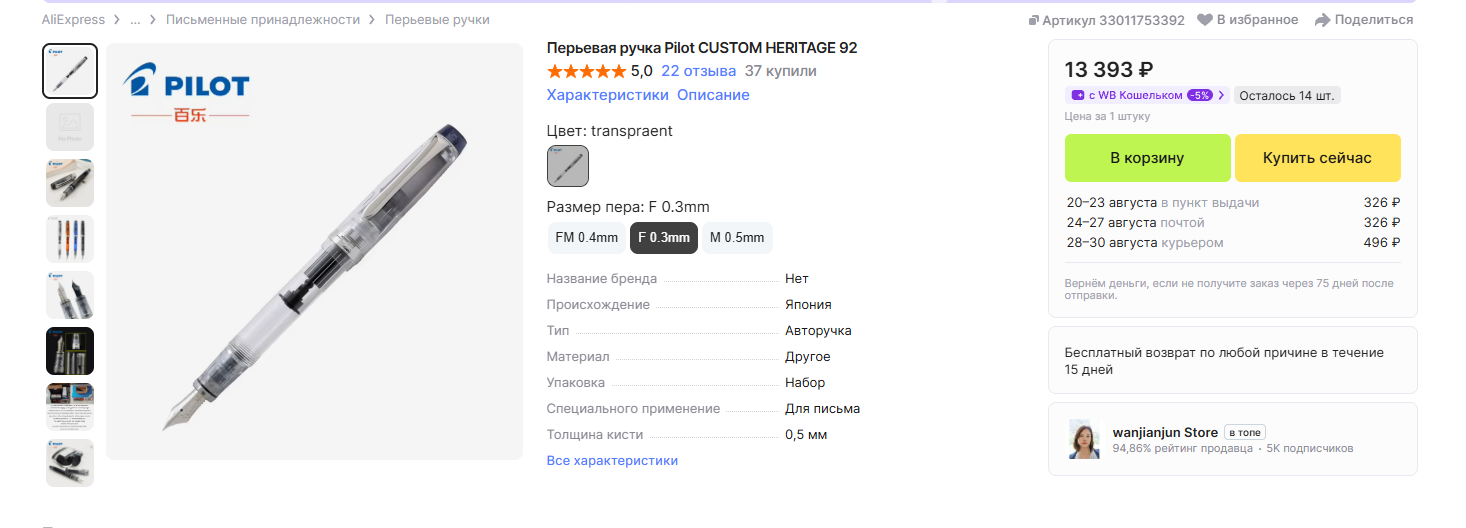The image size is (1466, 528).
Task: Click the Осталось 14 шт. label
Action: click(1287, 96)
